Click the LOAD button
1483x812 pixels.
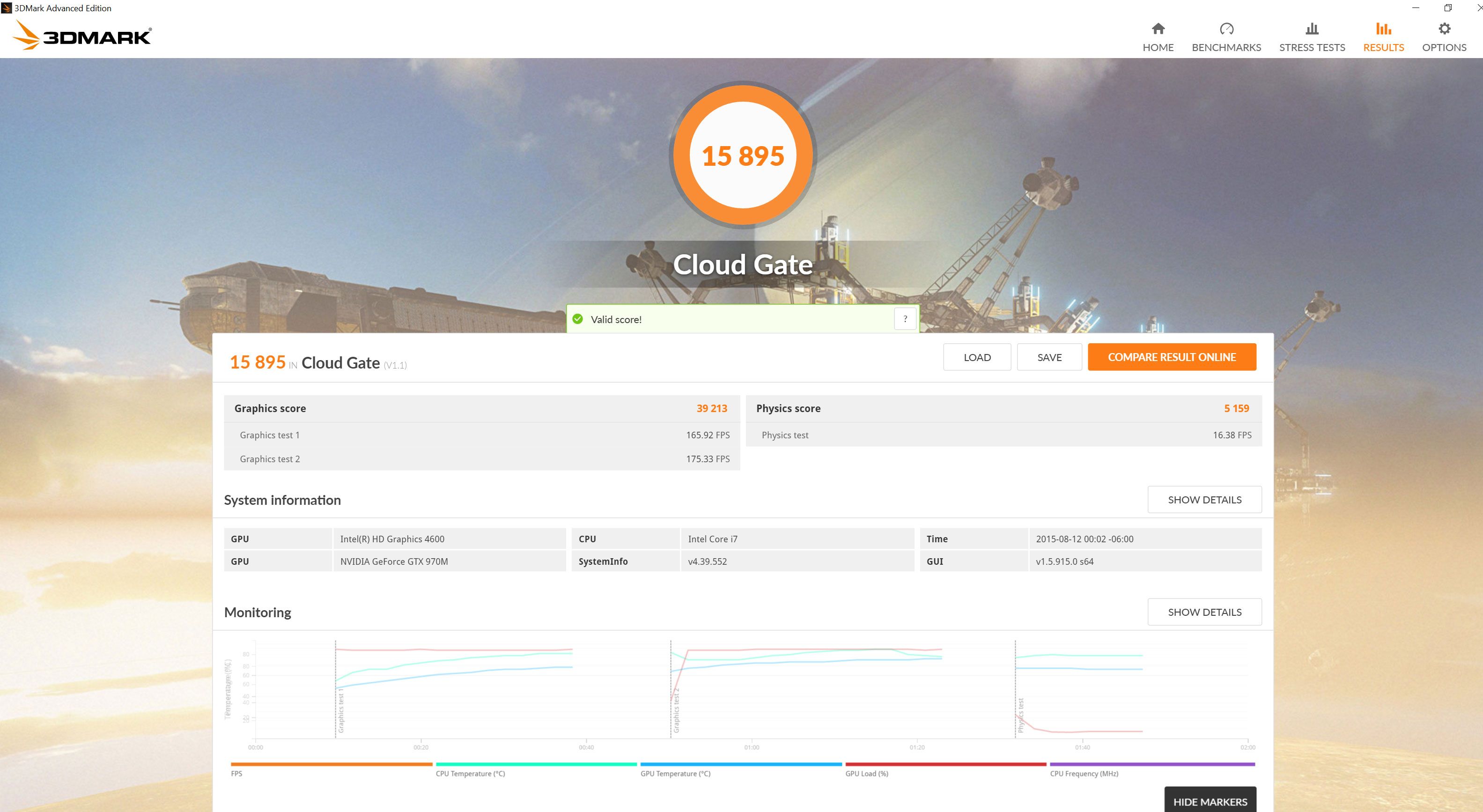976,357
